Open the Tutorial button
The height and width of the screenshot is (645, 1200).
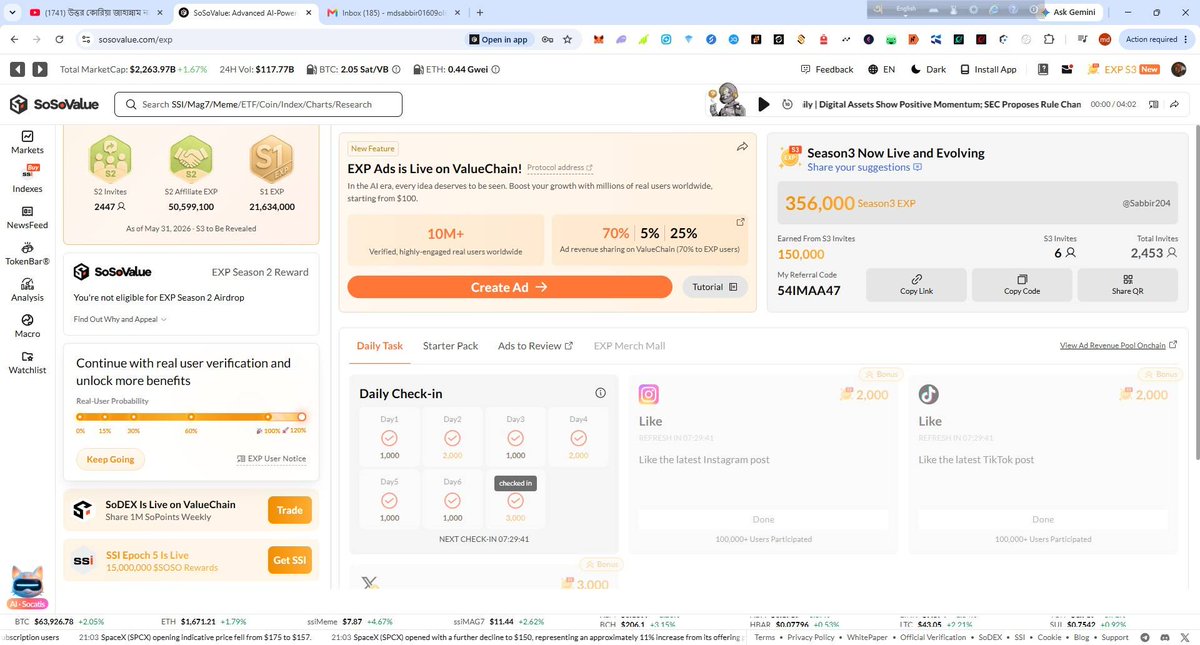tap(715, 287)
